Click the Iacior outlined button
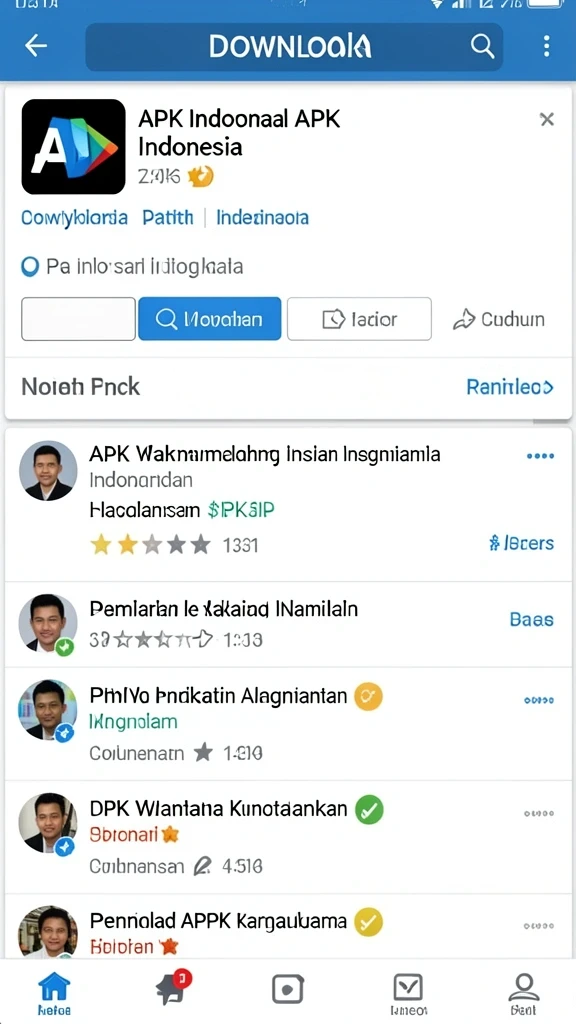Viewport: 576px width, 1024px height. (359, 319)
